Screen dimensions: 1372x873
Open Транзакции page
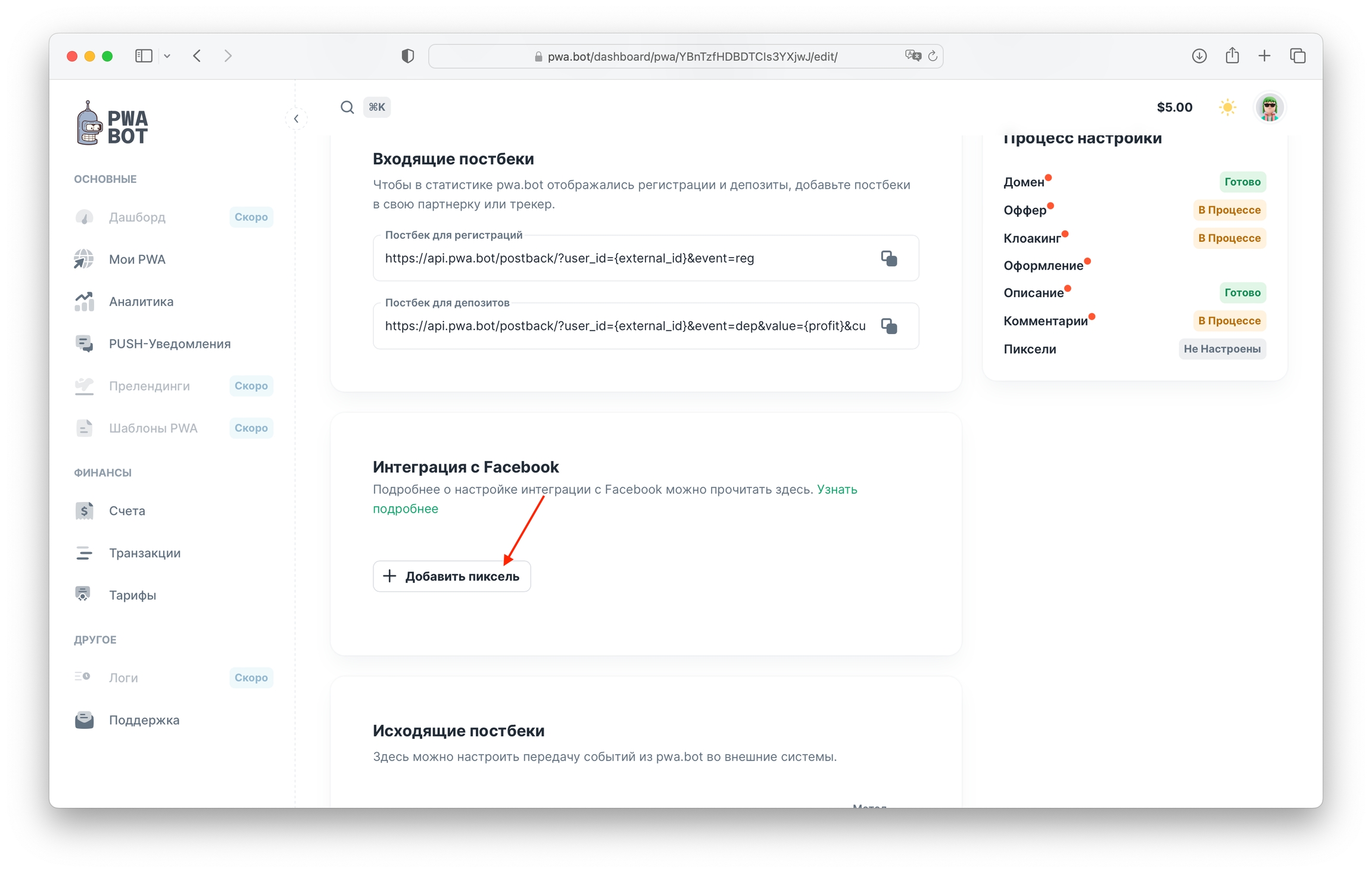(x=145, y=553)
